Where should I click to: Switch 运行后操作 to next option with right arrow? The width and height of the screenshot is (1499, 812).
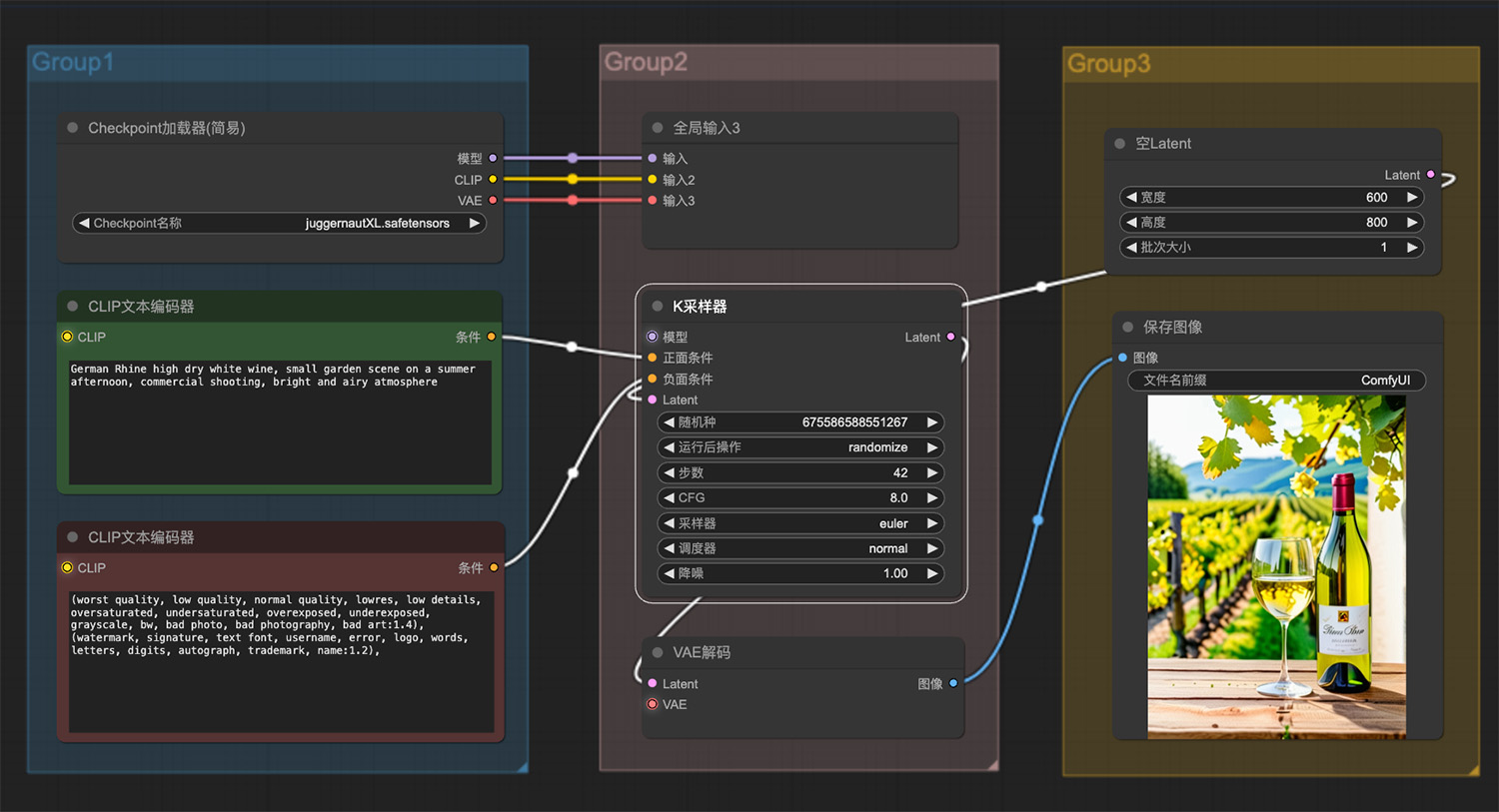[x=932, y=447]
